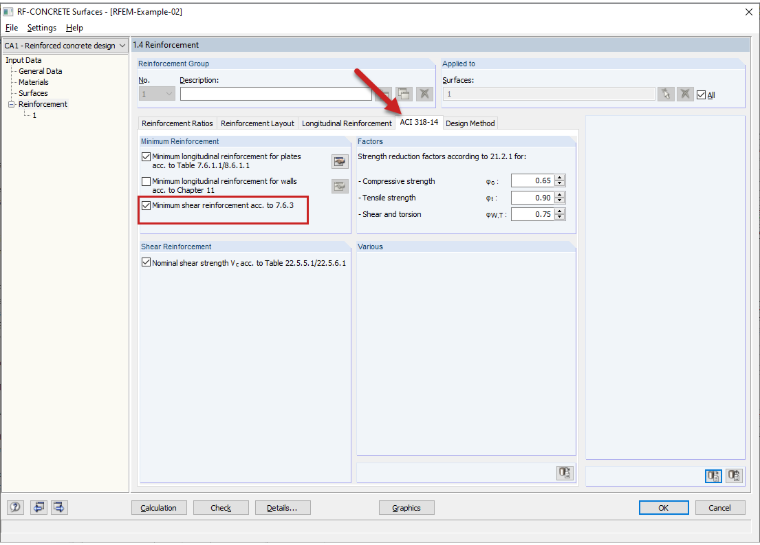This screenshot has height=545, width=760.
Task: Close the RF-CONCRETE Surfaces window
Action: 748,12
